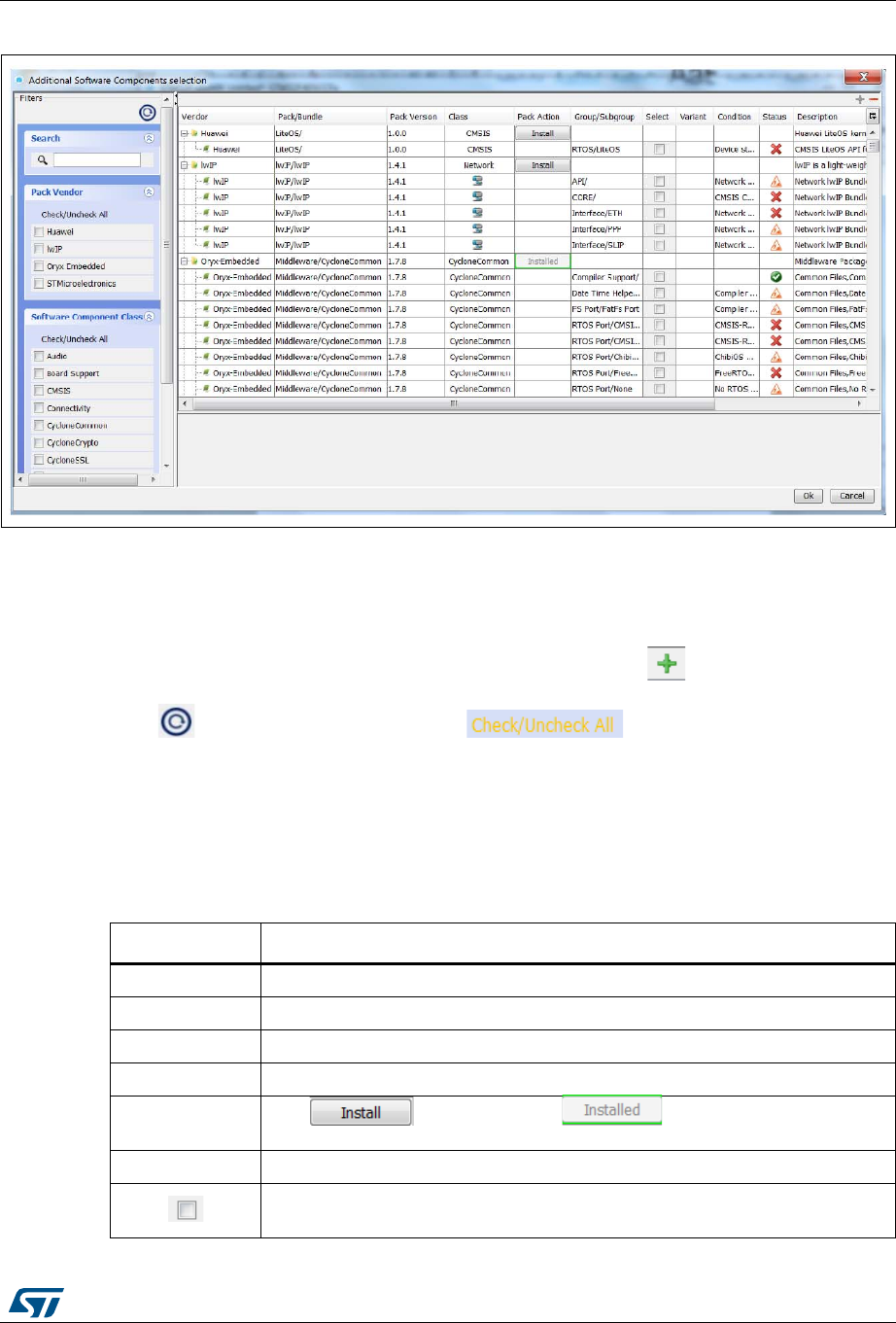Viewport: 896px width, 1323px height.
Task: Click the warning status icon for Date Time Helper
Action: coord(775,293)
